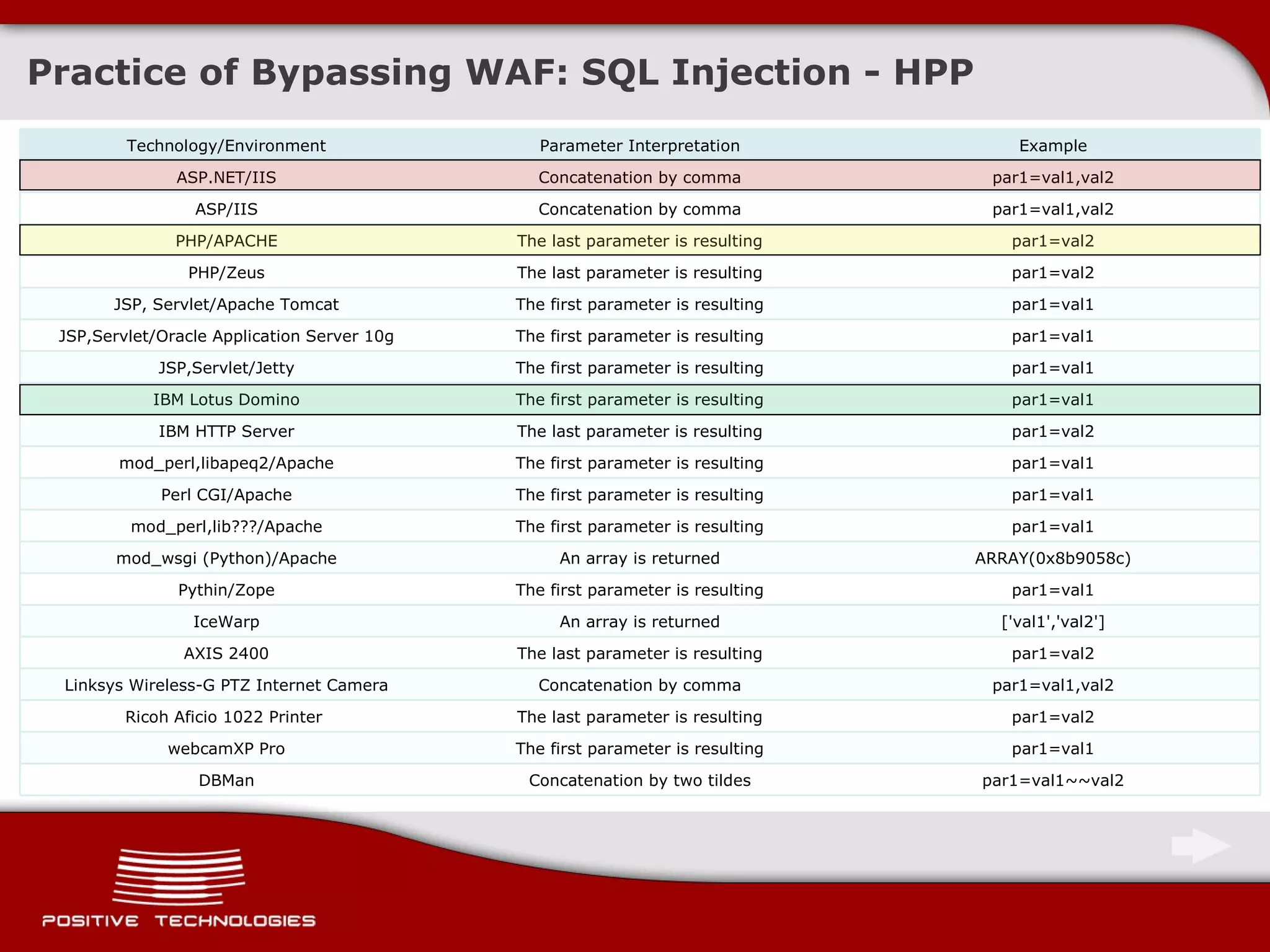Click the green IBM Lotus Domino row
The width and height of the screenshot is (1270, 952).
tap(226, 400)
